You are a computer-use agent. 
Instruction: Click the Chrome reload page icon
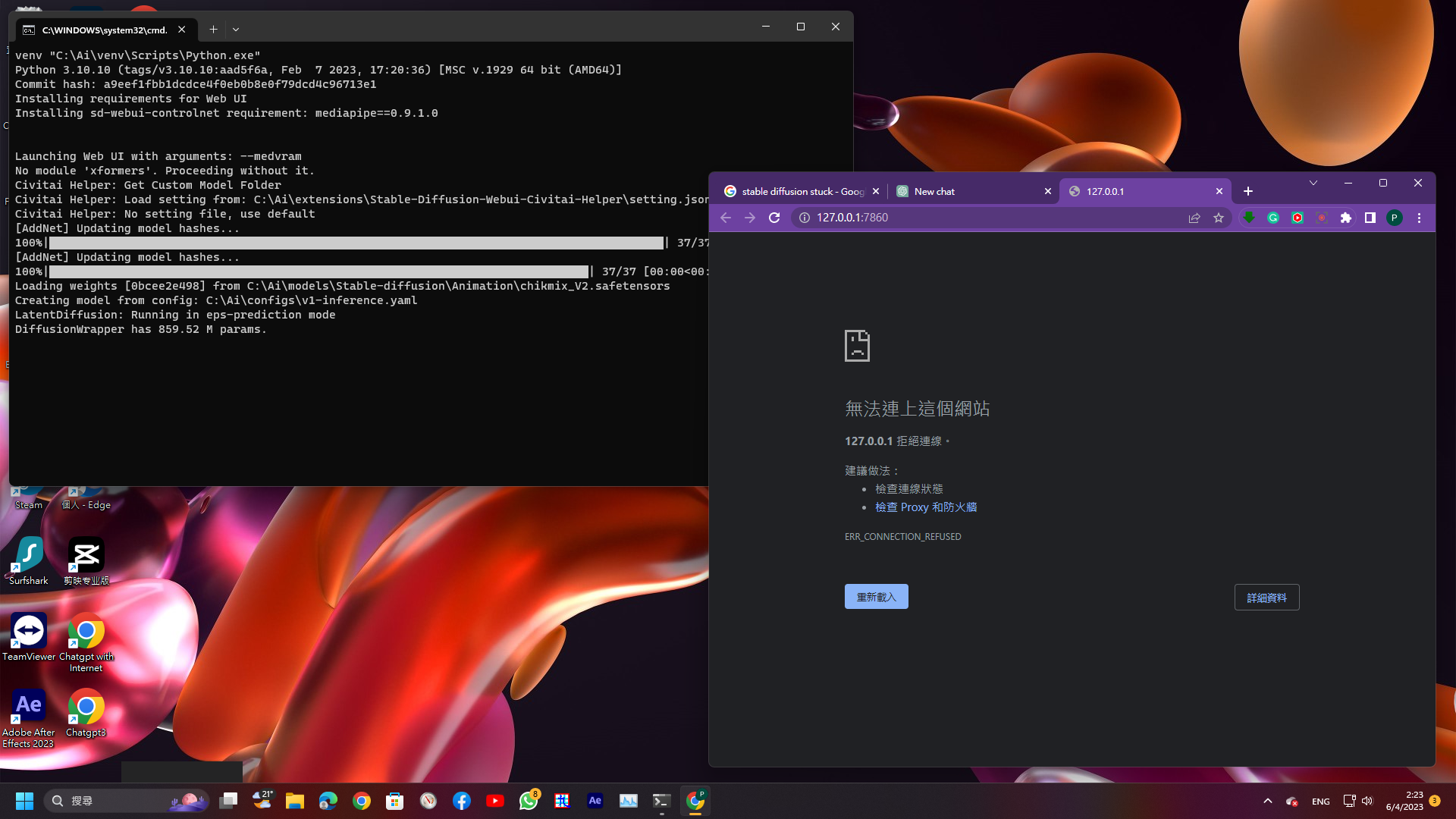tap(774, 218)
